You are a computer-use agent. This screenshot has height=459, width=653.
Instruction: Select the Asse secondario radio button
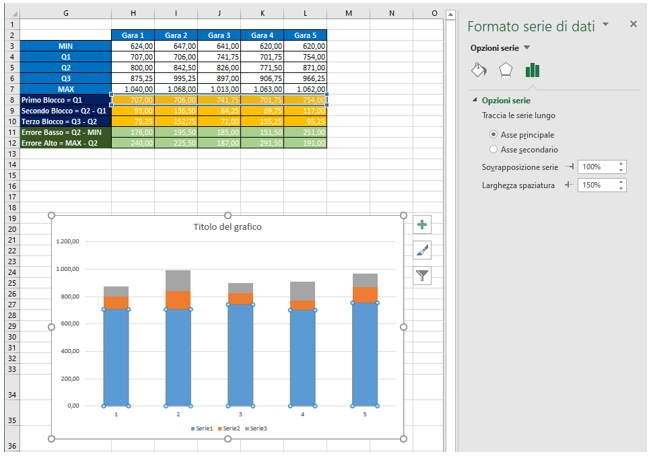493,148
